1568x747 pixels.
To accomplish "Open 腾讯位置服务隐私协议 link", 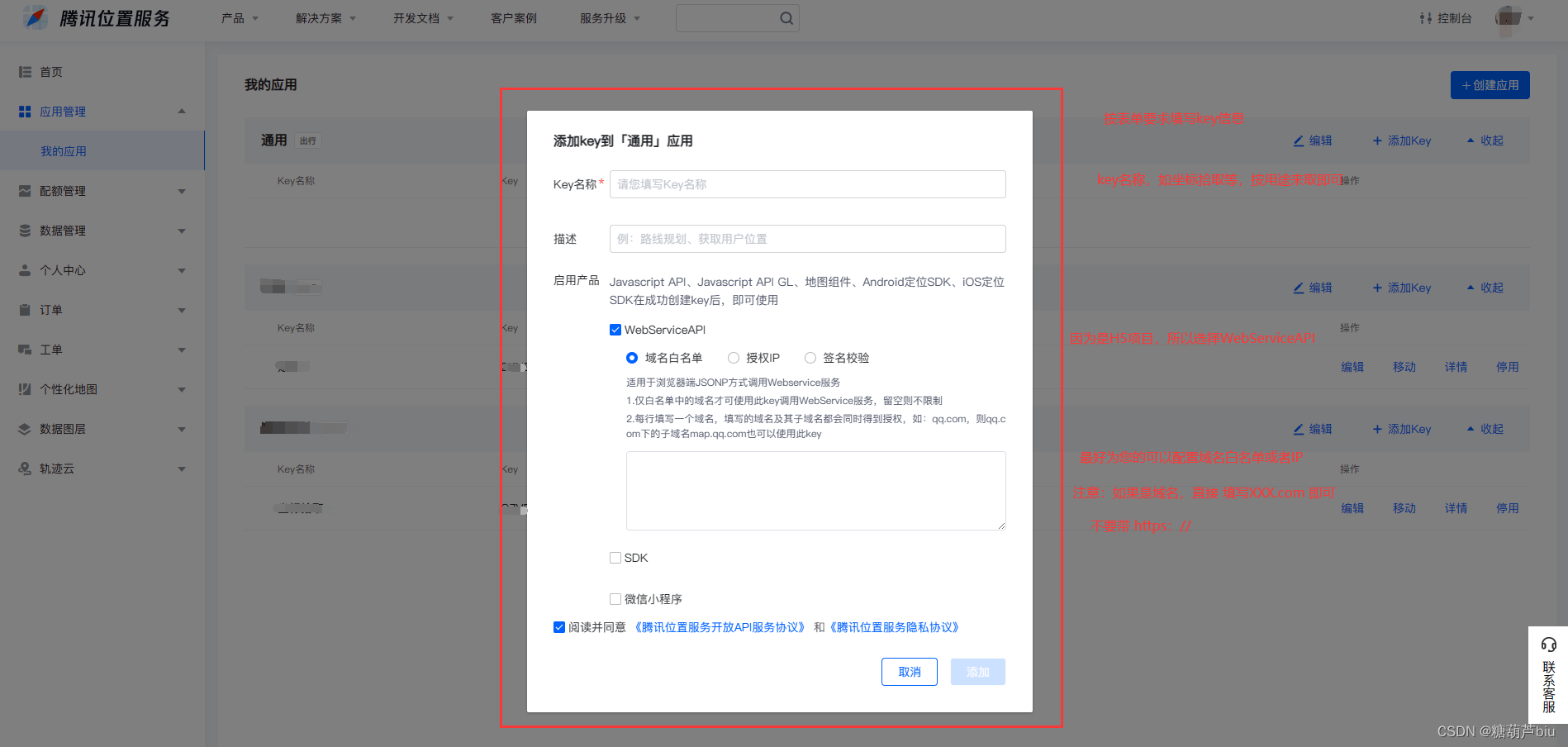I will [x=895, y=627].
